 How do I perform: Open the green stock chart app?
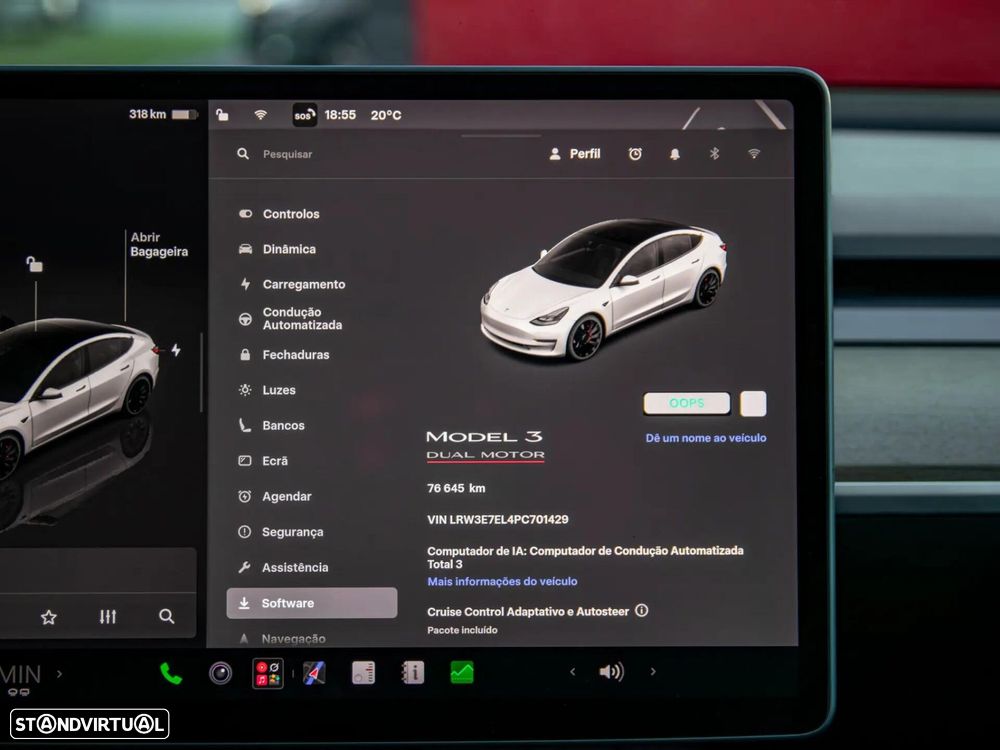[462, 672]
